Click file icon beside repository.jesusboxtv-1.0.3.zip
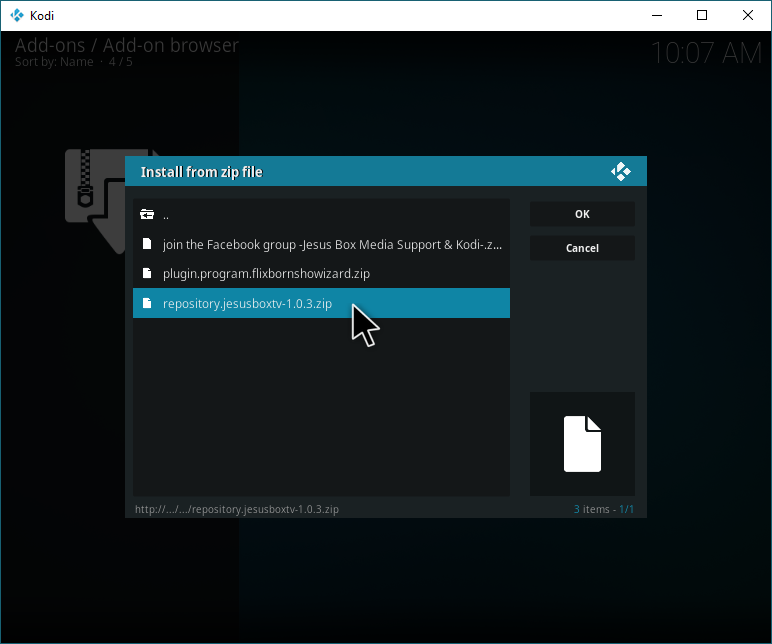The height and width of the screenshot is (644, 772). [x=147, y=303]
